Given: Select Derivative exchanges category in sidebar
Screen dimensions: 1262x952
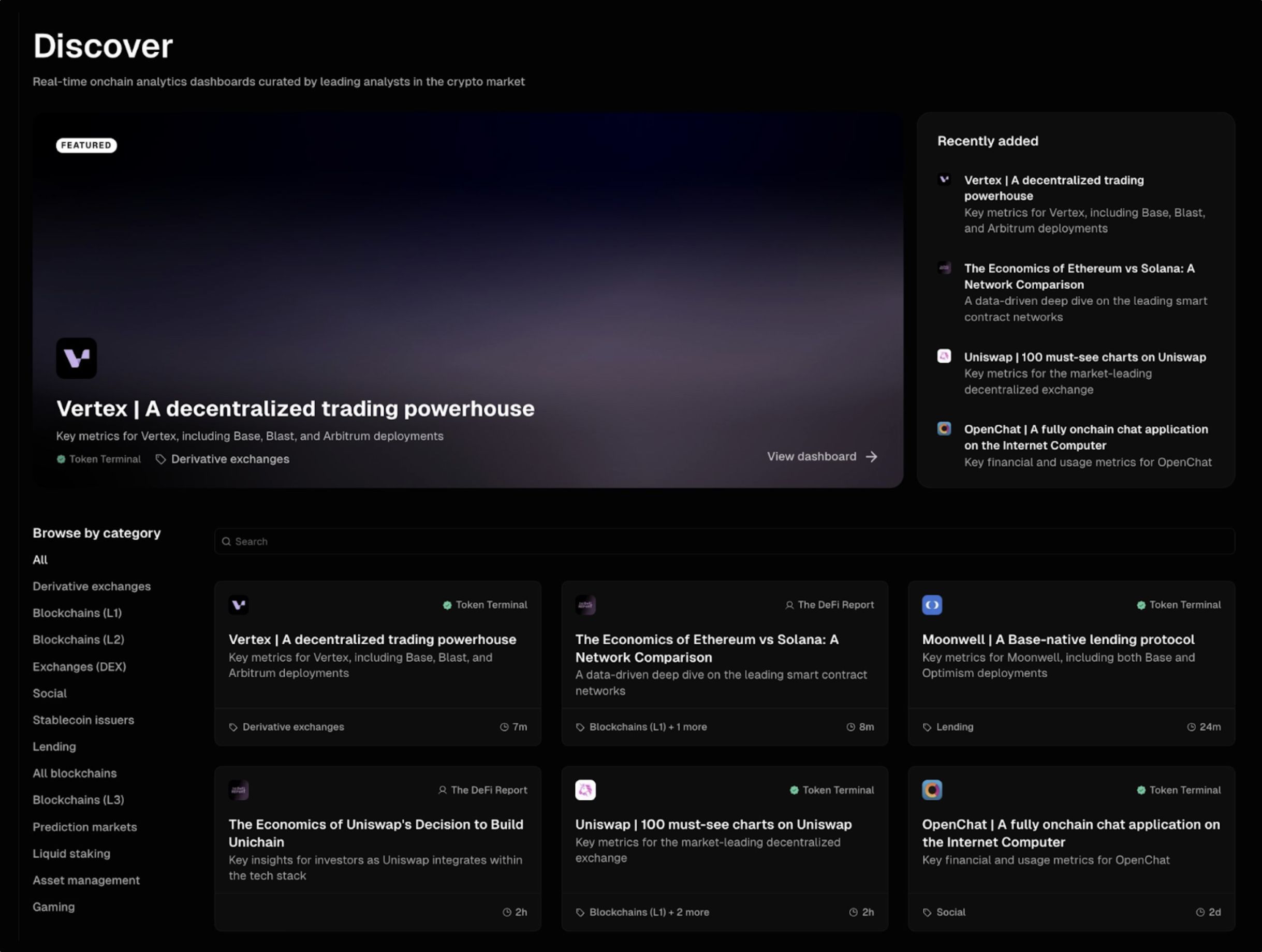Looking at the screenshot, I should pyautogui.click(x=91, y=586).
